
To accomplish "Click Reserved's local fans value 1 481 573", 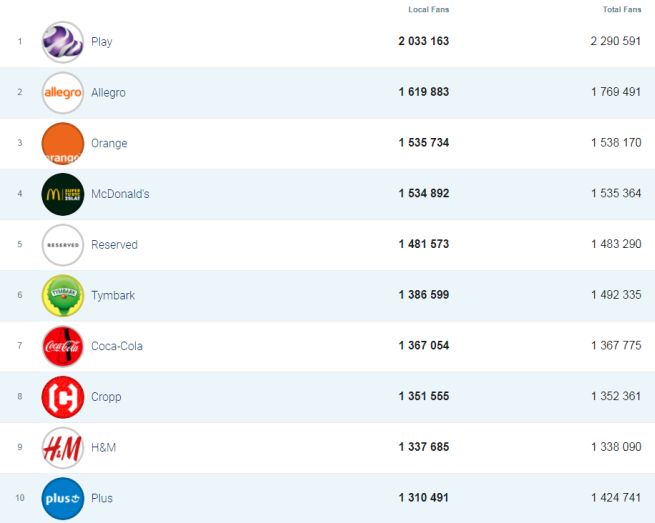I will click(423, 245).
